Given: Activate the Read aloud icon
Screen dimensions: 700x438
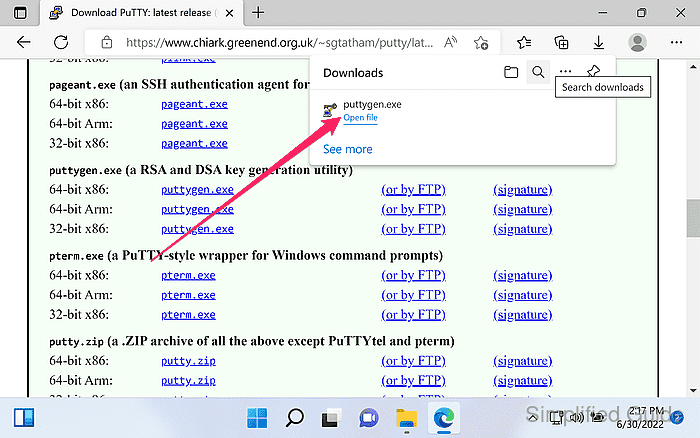Looking at the screenshot, I should (x=450, y=42).
